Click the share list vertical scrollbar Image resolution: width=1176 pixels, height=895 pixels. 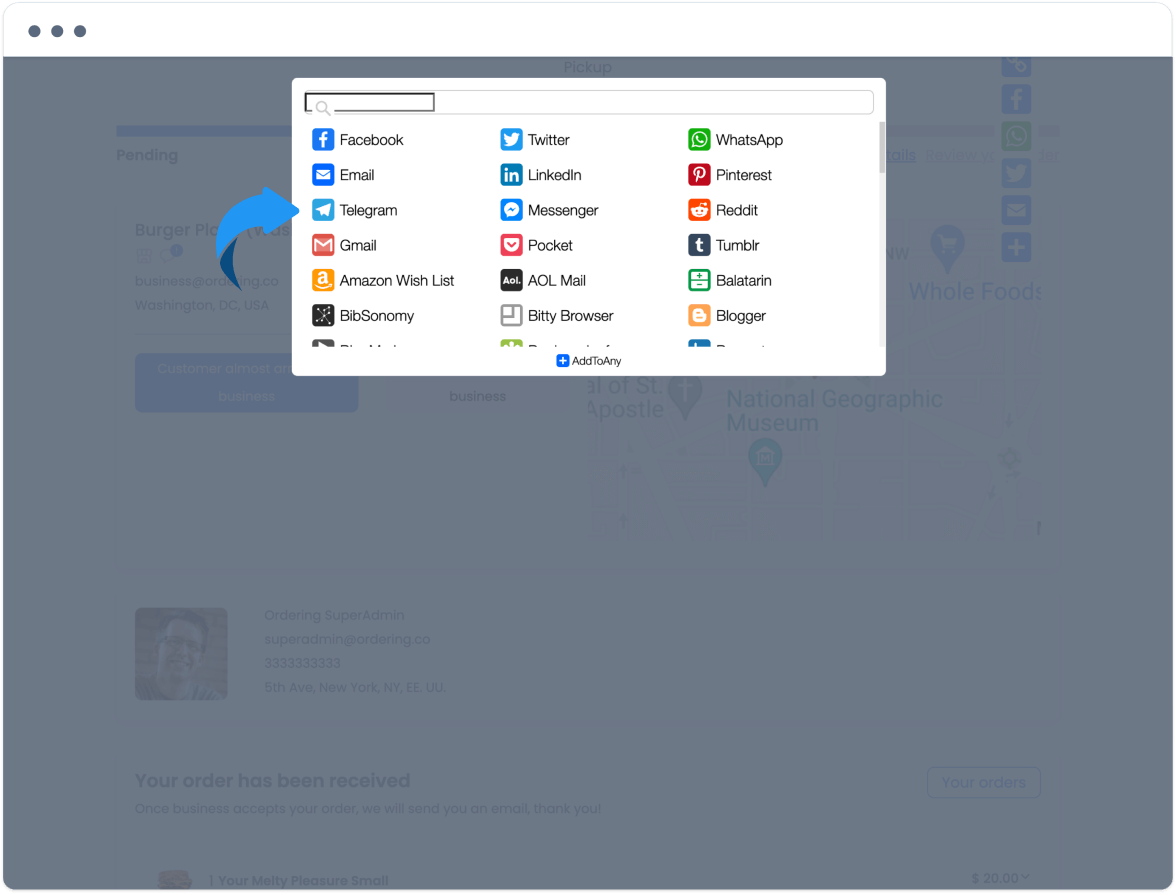click(882, 148)
